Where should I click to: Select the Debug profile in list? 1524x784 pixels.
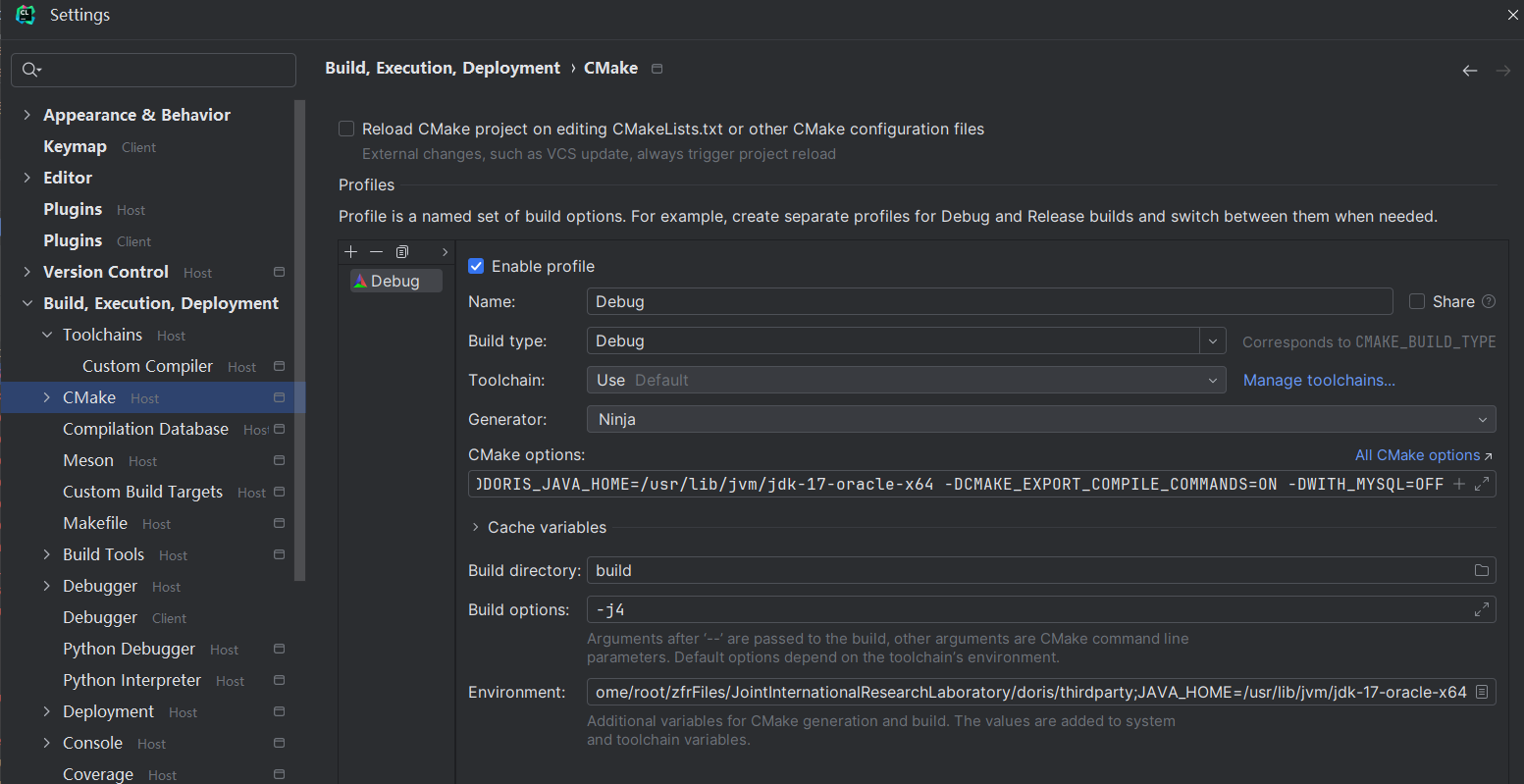[x=395, y=281]
